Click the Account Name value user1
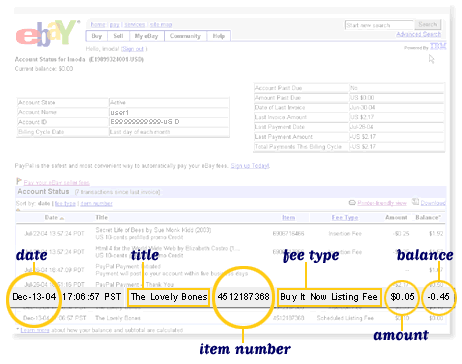This screenshot has height=364, width=462. [119, 113]
